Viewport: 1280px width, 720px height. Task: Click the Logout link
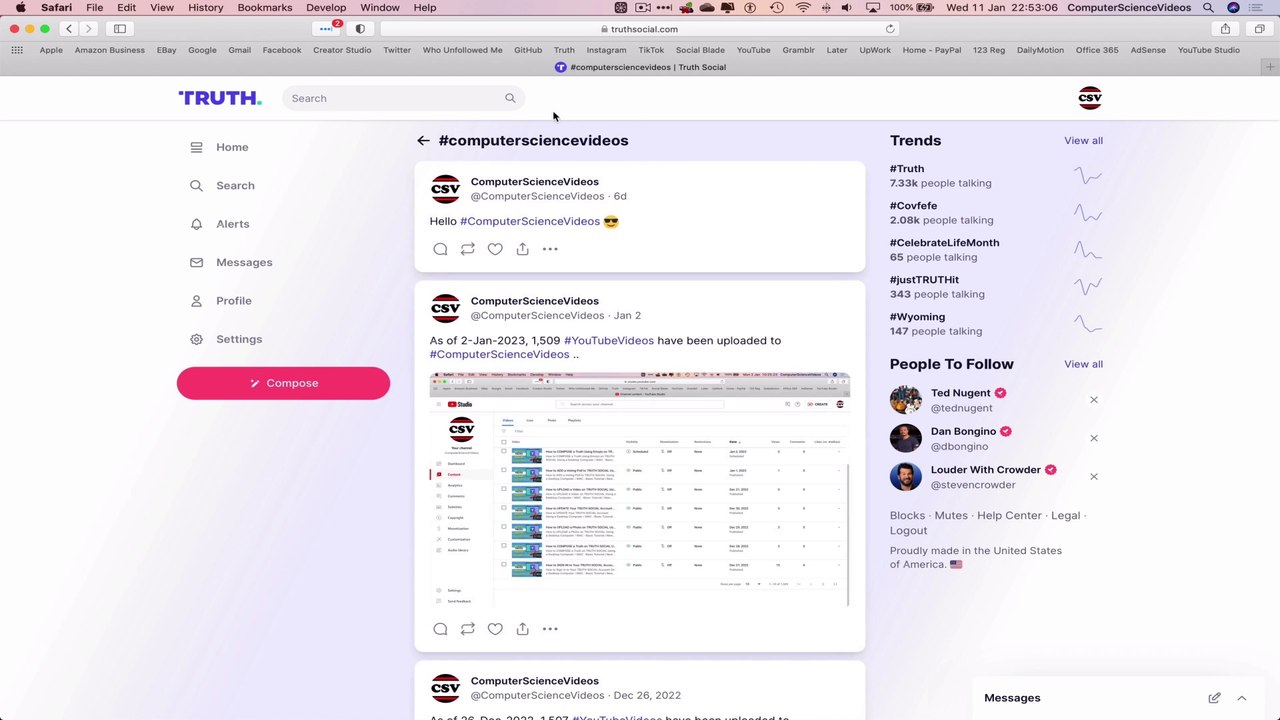[x=909, y=531]
